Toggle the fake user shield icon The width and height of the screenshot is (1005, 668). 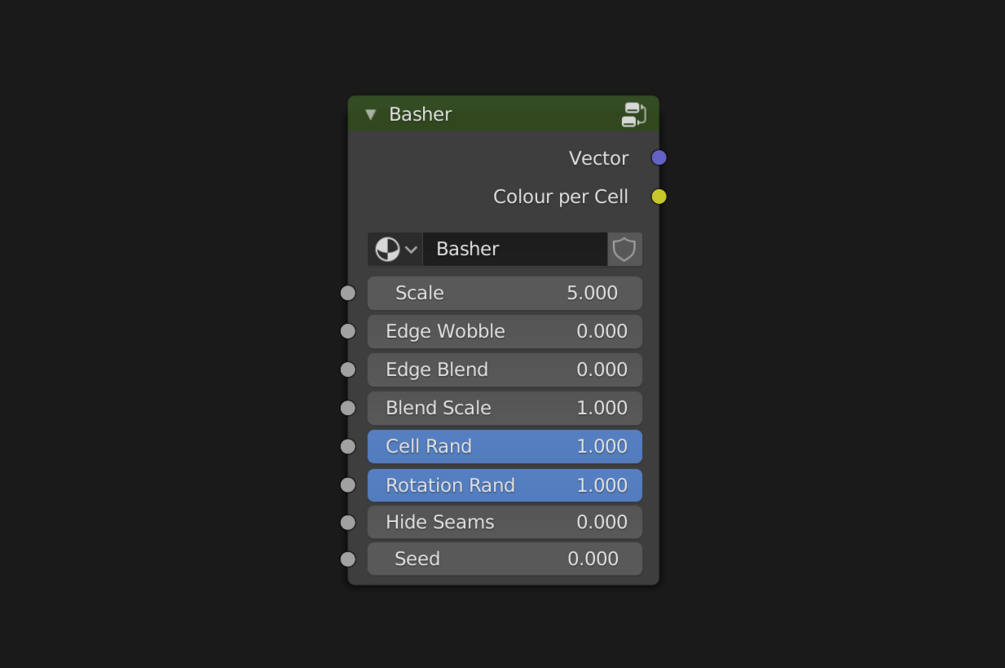624,249
